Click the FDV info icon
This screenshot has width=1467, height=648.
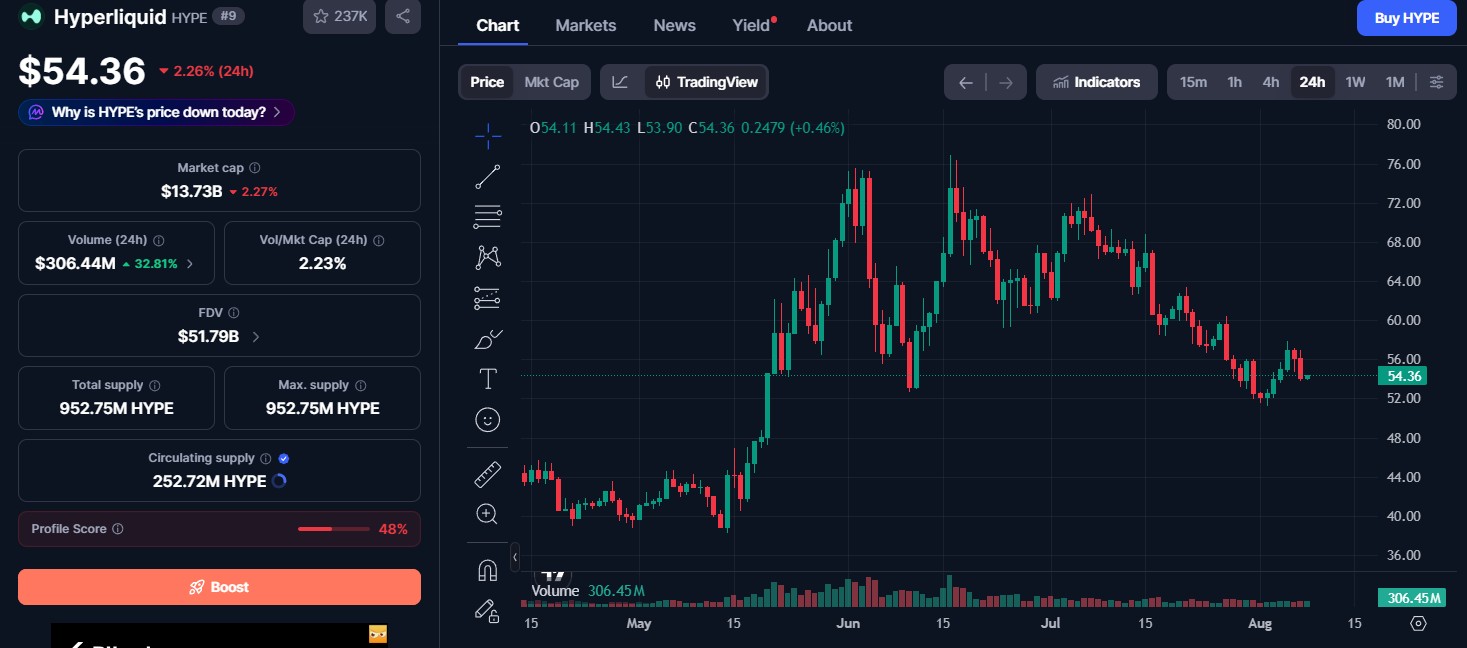pos(233,313)
